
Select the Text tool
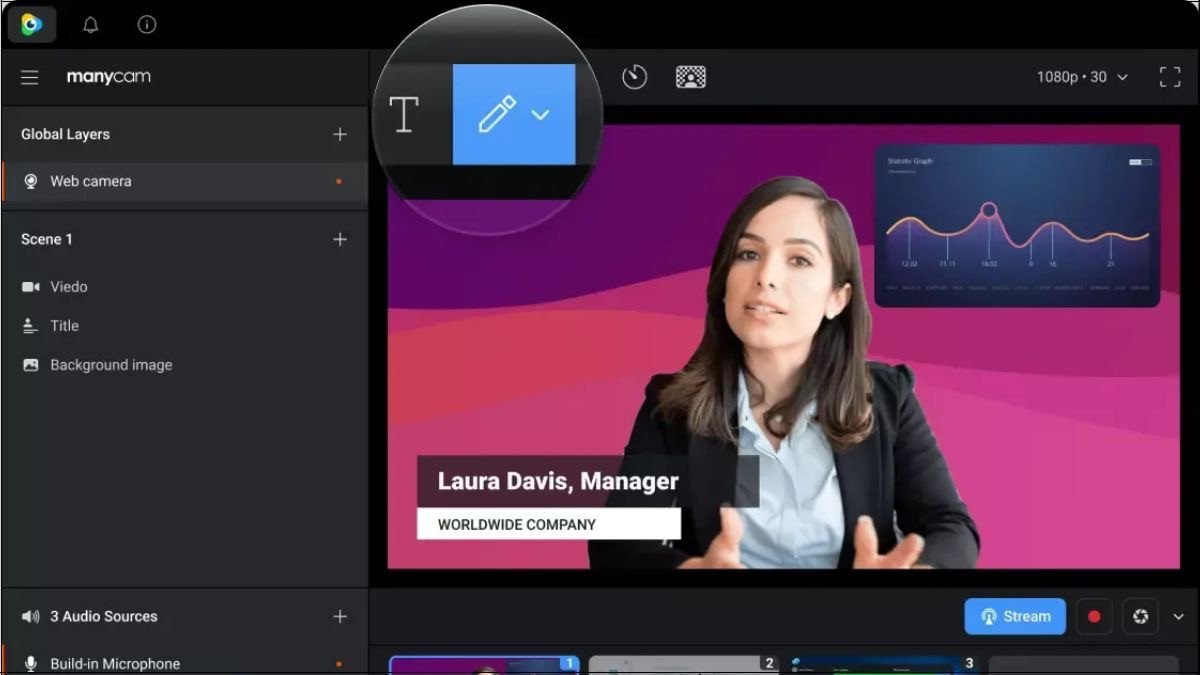coord(404,115)
